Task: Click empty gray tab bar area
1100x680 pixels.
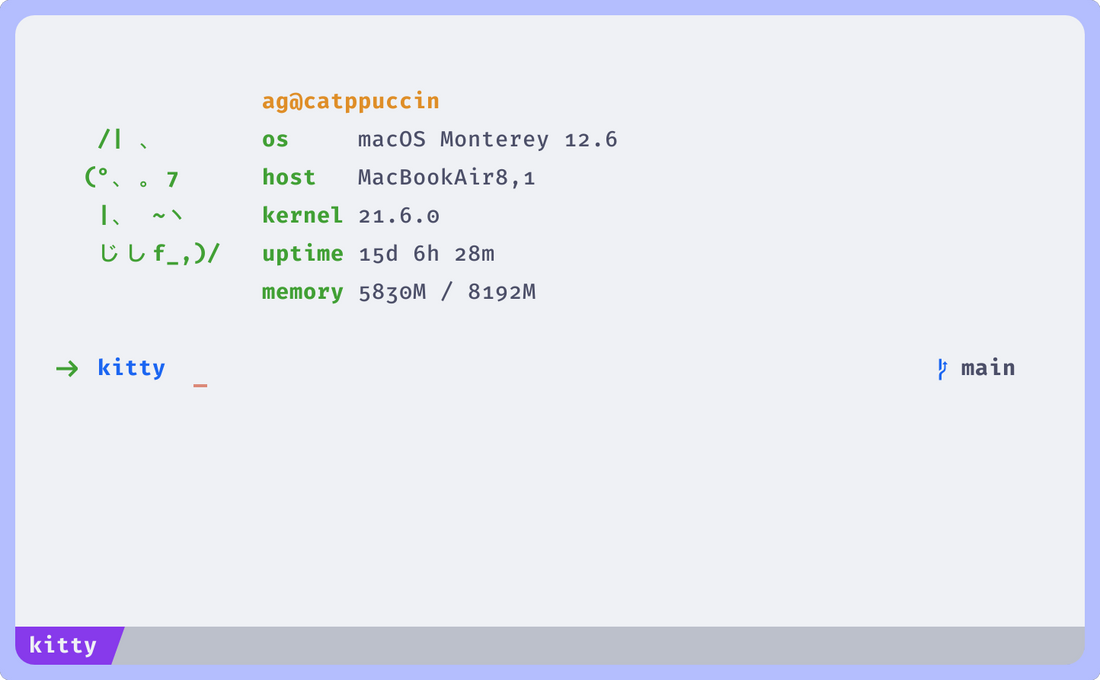Action: click(x=603, y=645)
